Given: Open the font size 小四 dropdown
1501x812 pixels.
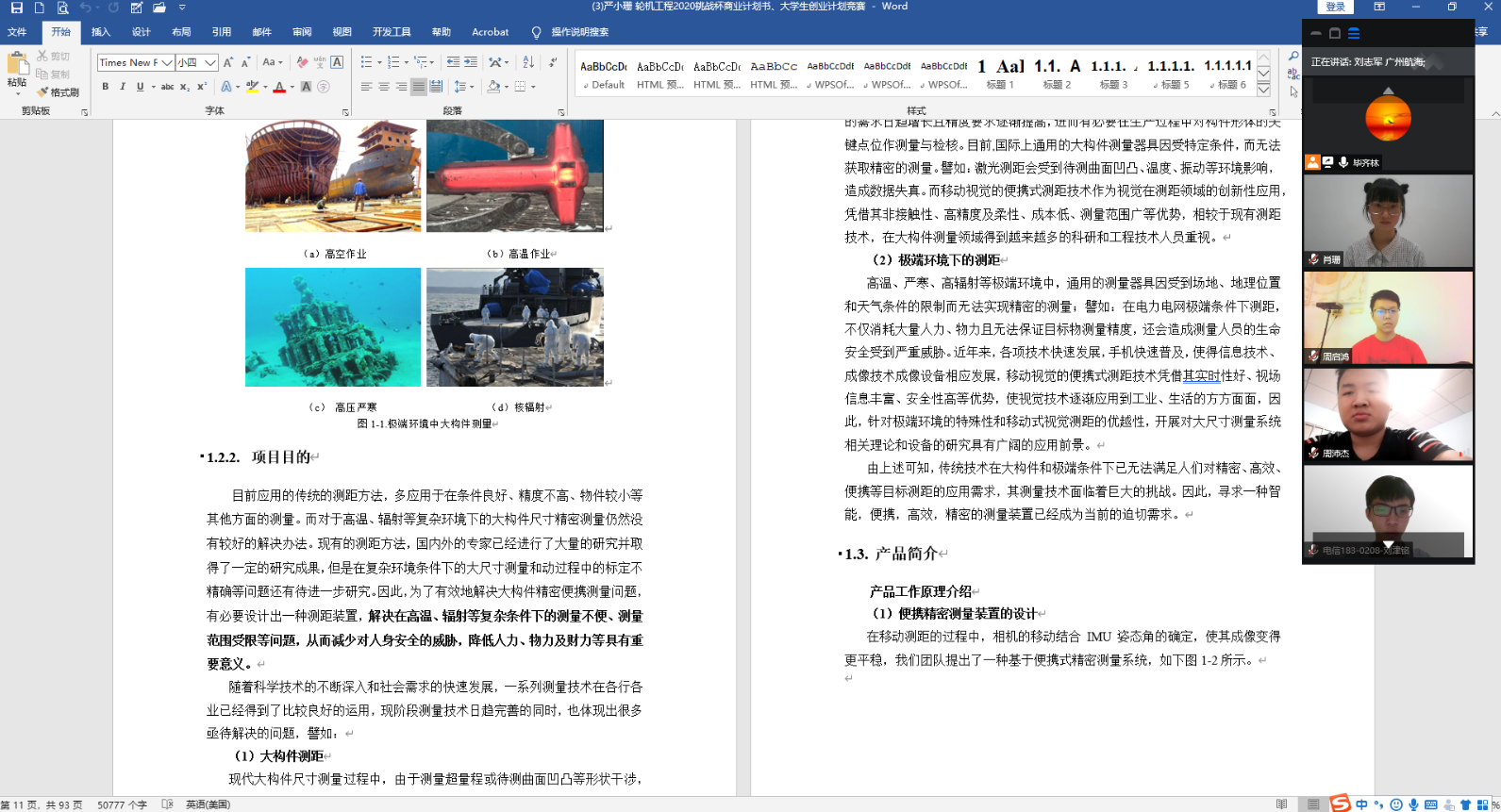Looking at the screenshot, I should coord(210,63).
